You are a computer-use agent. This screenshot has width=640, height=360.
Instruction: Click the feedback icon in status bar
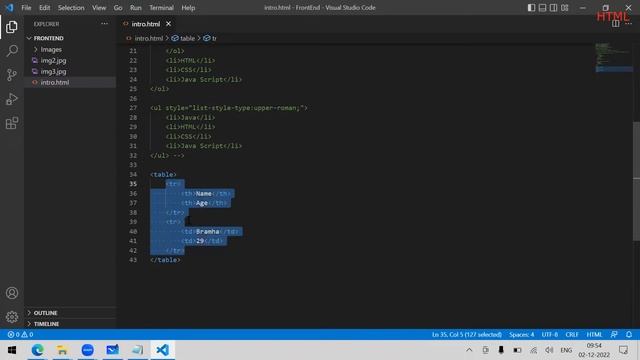(614, 334)
